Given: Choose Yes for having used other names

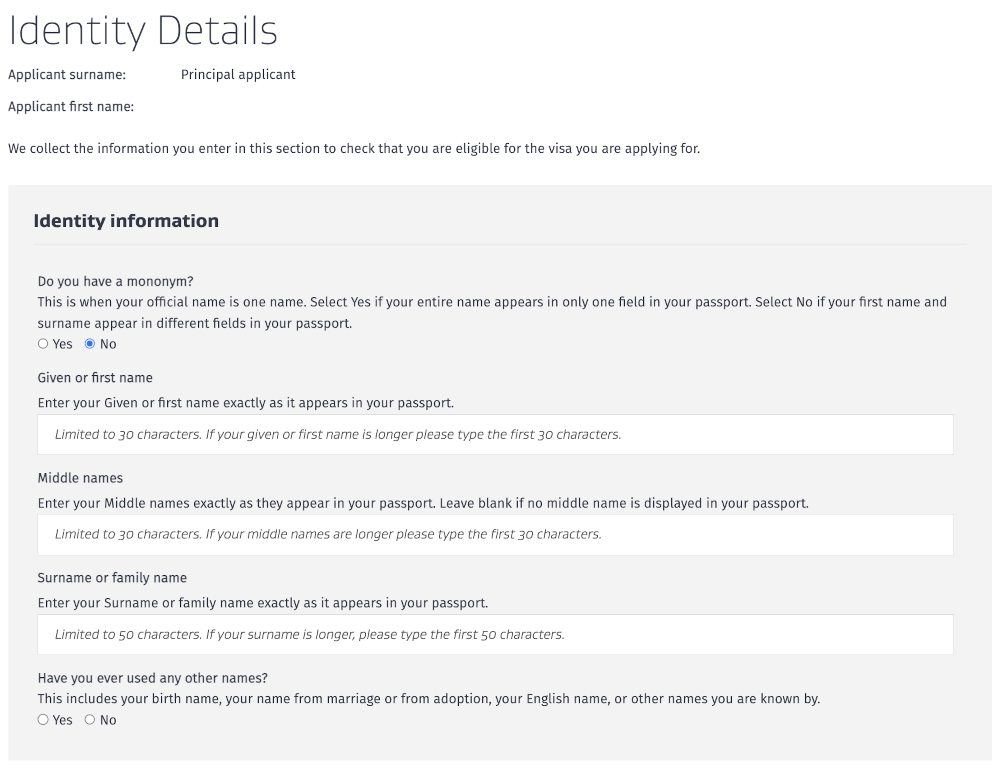Looking at the screenshot, I should (43, 720).
